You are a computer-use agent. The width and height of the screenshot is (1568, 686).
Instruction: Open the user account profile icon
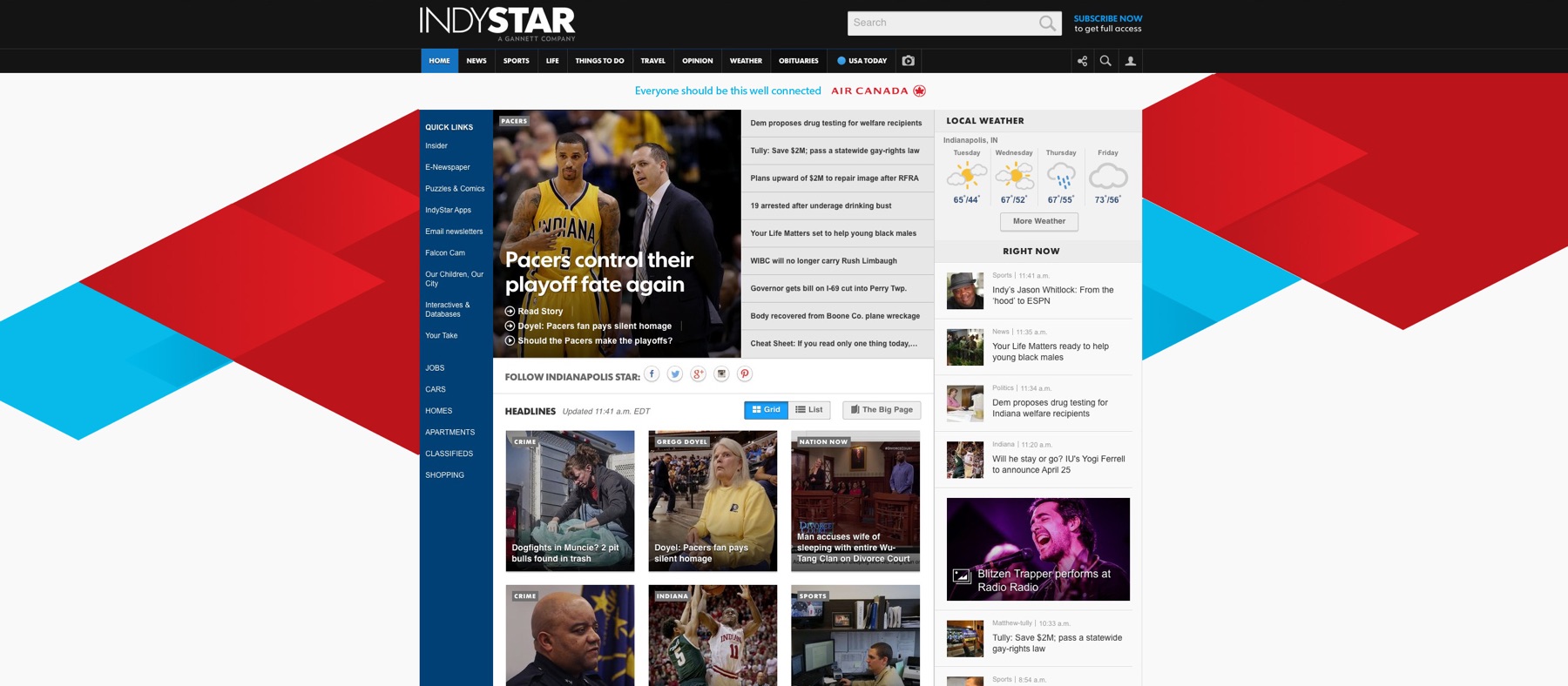tap(1131, 61)
